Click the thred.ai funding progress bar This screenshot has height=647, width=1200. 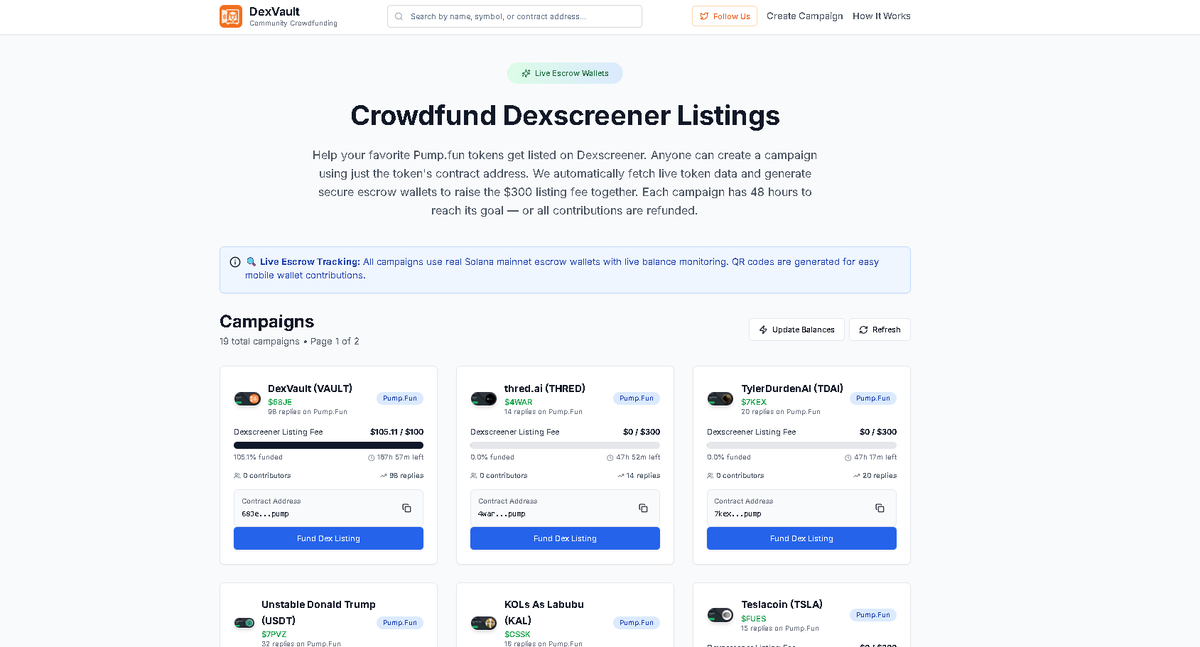[565, 445]
